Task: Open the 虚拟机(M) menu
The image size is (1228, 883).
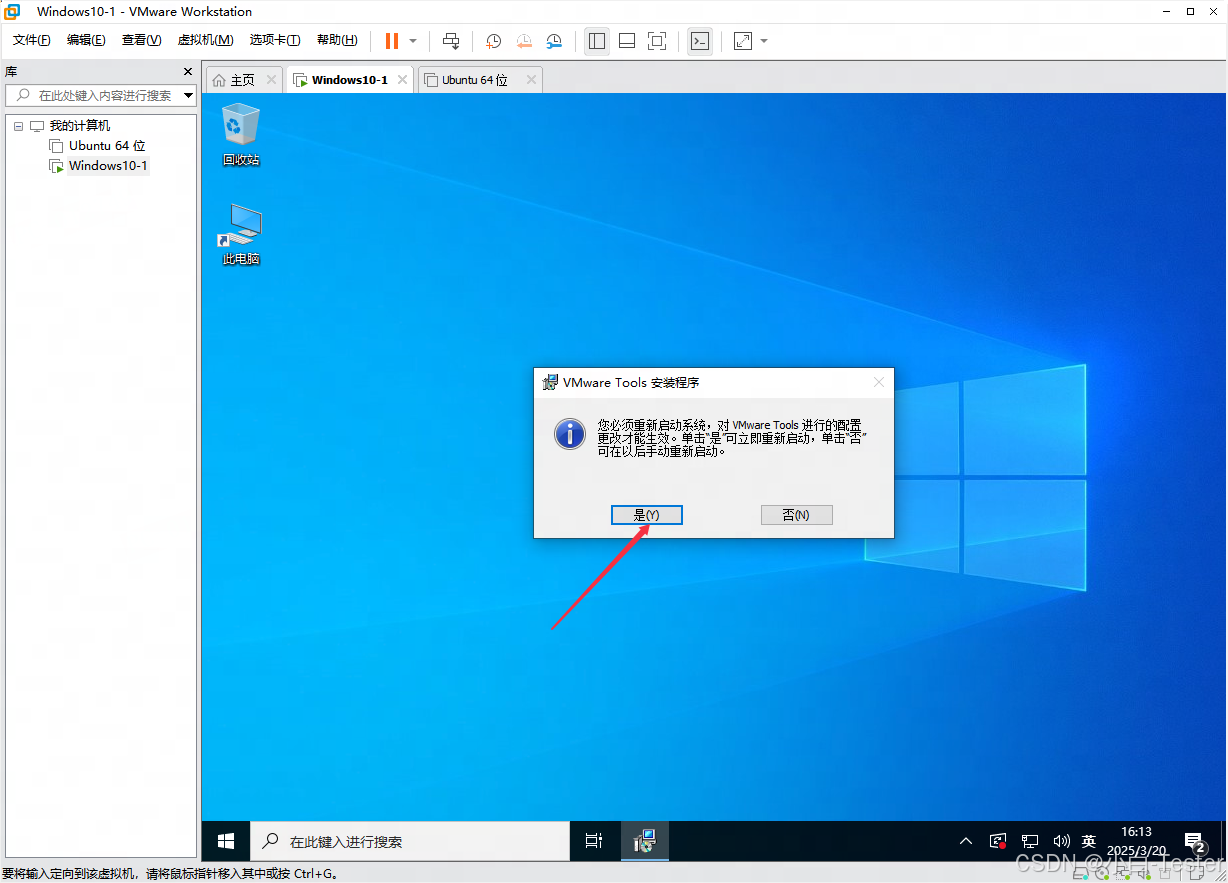Action: [205, 40]
